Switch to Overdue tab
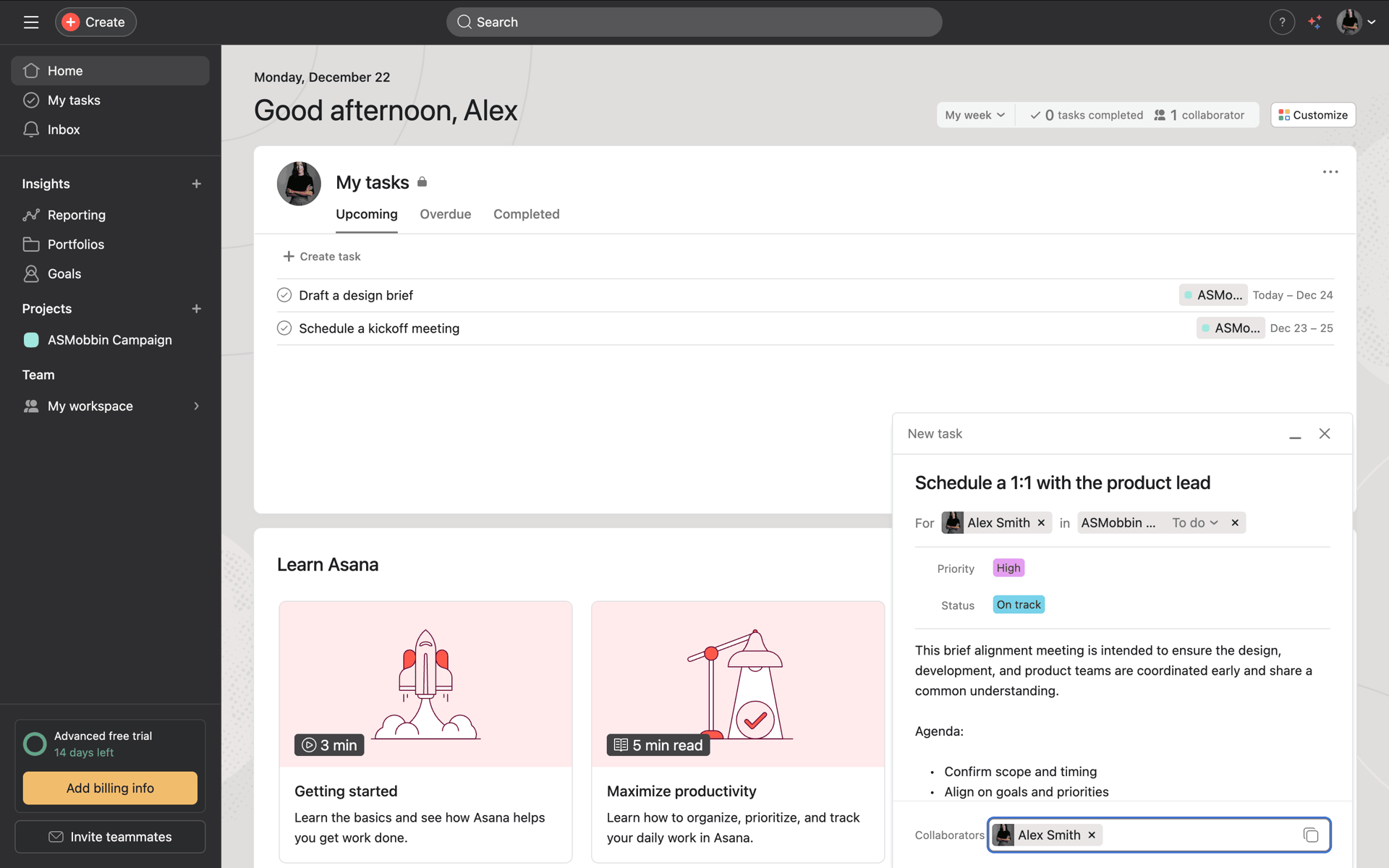 click(445, 214)
